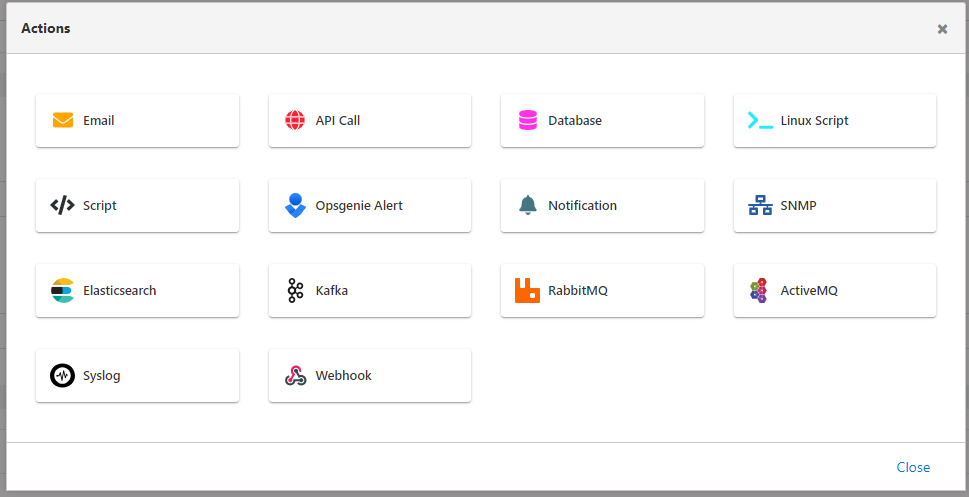Click the ActiveMQ logo icon

(760, 291)
